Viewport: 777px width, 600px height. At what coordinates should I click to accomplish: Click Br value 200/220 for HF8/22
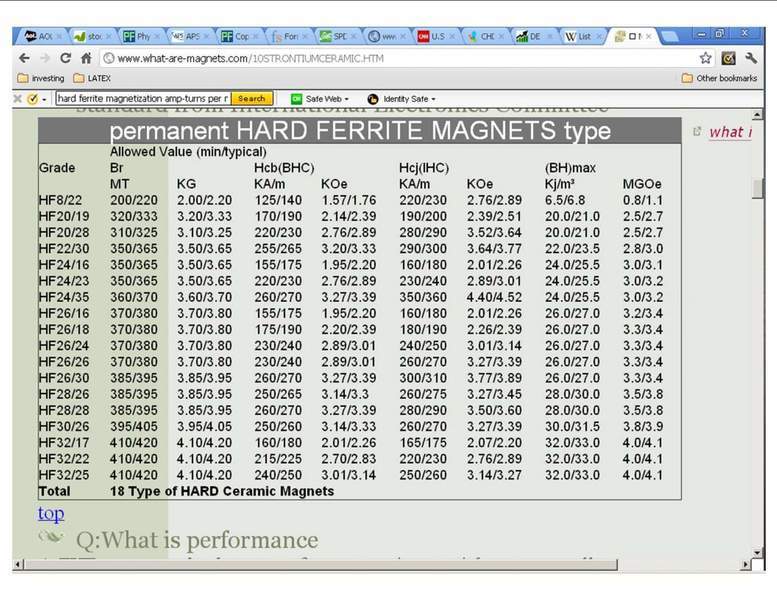pyautogui.click(x=134, y=200)
